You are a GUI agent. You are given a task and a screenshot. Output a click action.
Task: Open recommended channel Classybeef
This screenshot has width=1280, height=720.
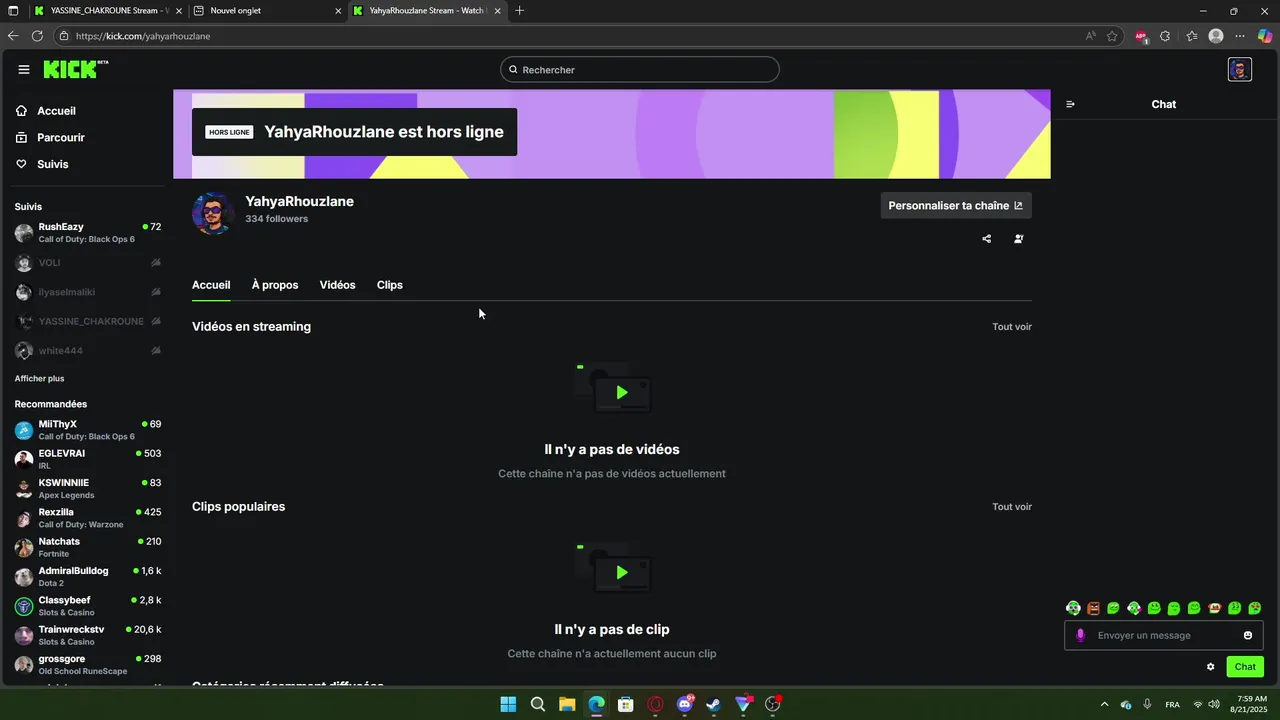point(88,606)
